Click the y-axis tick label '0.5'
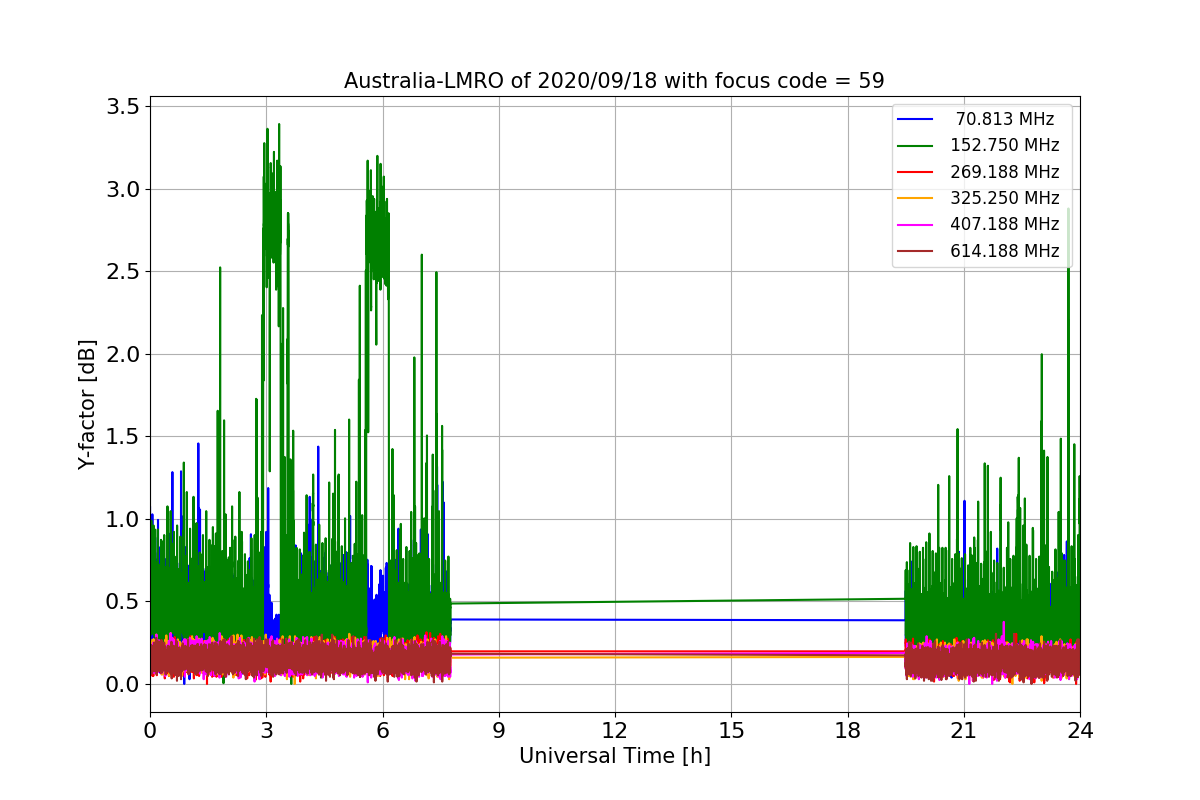The height and width of the screenshot is (800, 1200). [x=124, y=602]
